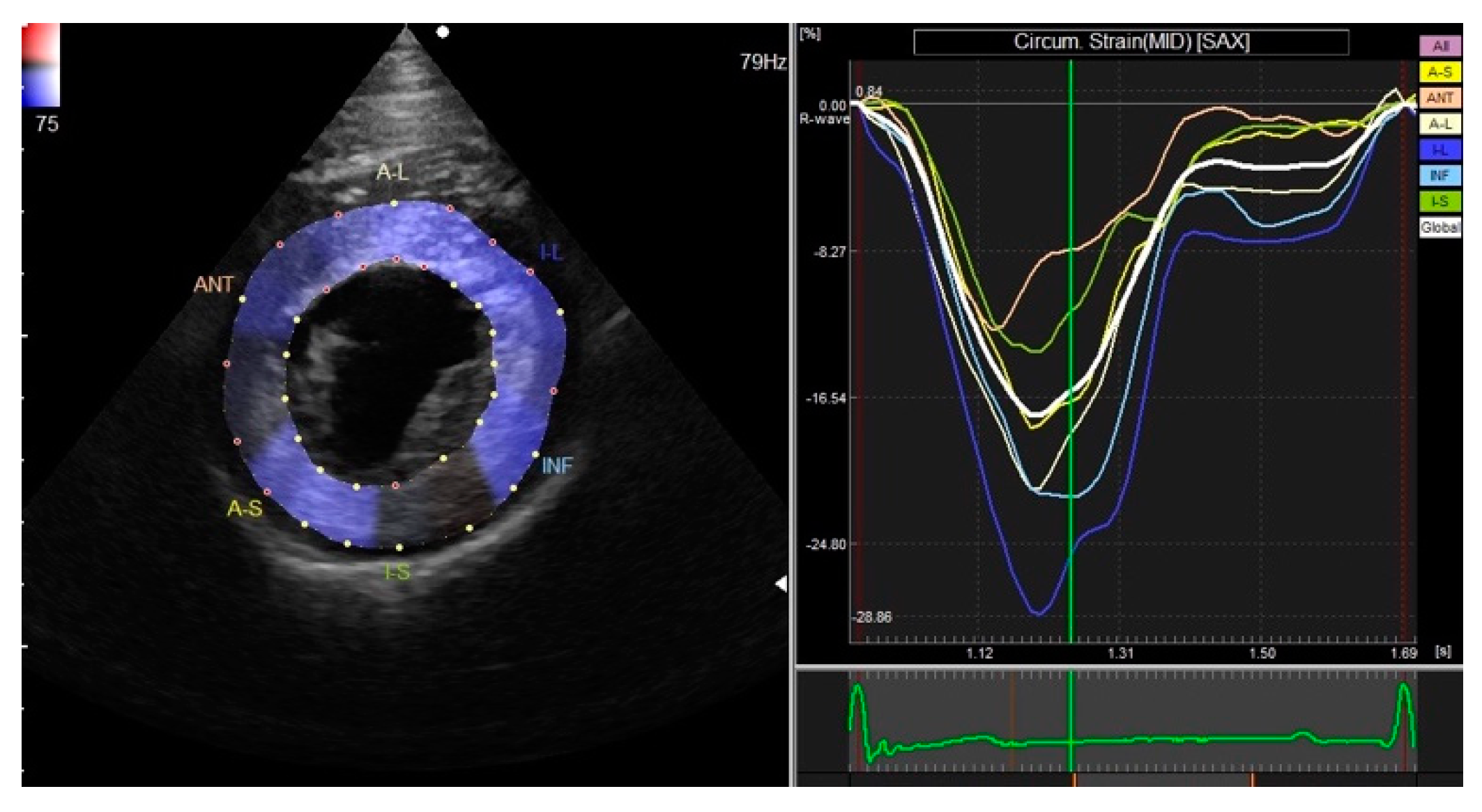Show the Global strain curve via legend
Image resolution: width=1482 pixels, height=812 pixels.
point(1439,227)
